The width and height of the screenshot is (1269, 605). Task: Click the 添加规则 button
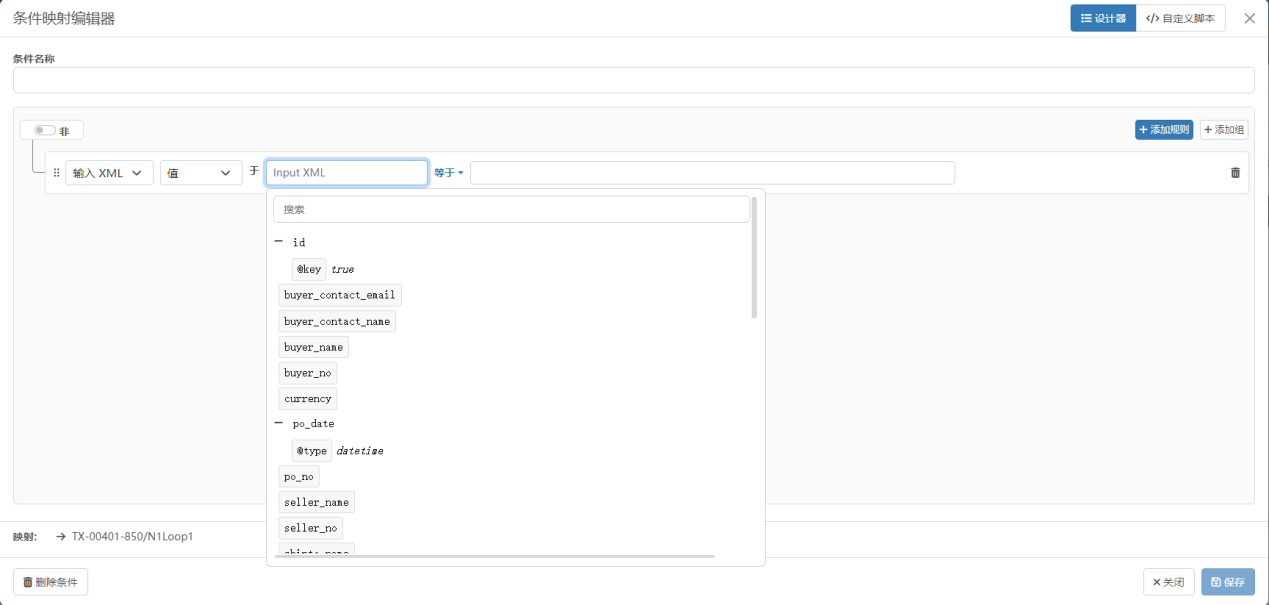[1164, 130]
